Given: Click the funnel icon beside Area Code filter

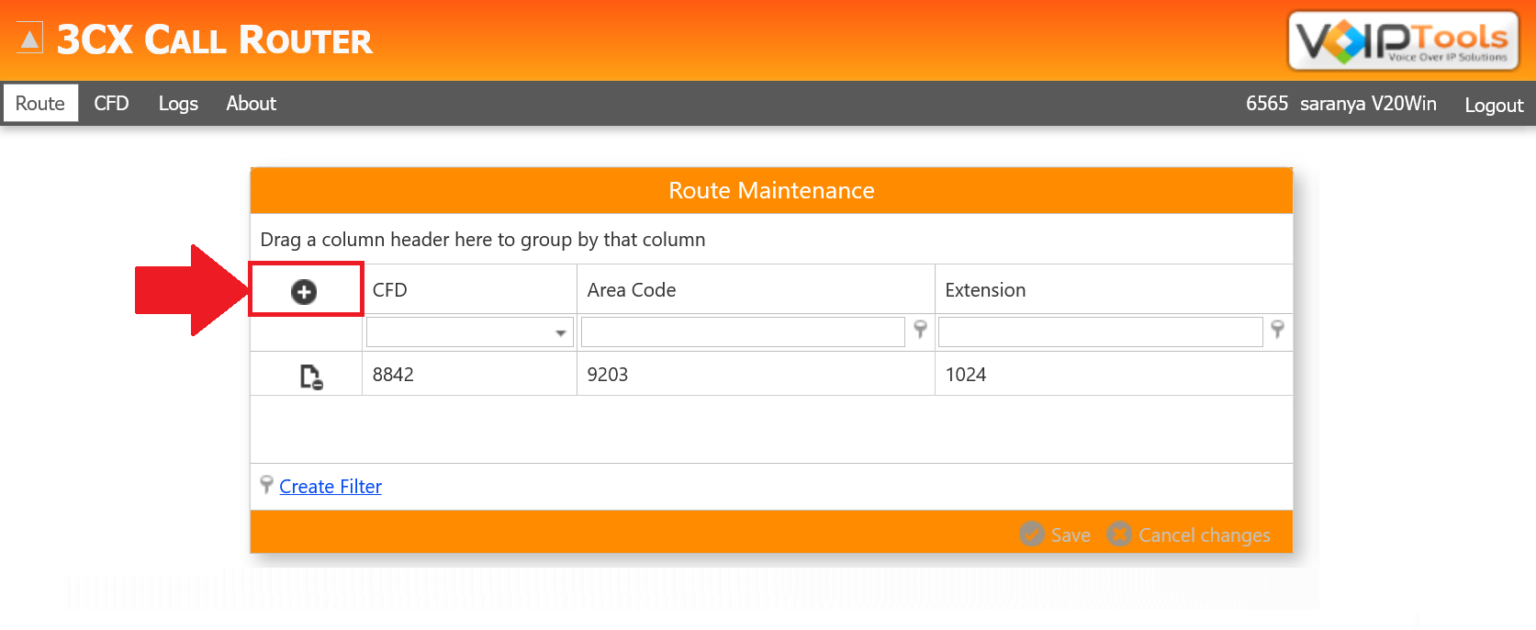Looking at the screenshot, I should 919,330.
